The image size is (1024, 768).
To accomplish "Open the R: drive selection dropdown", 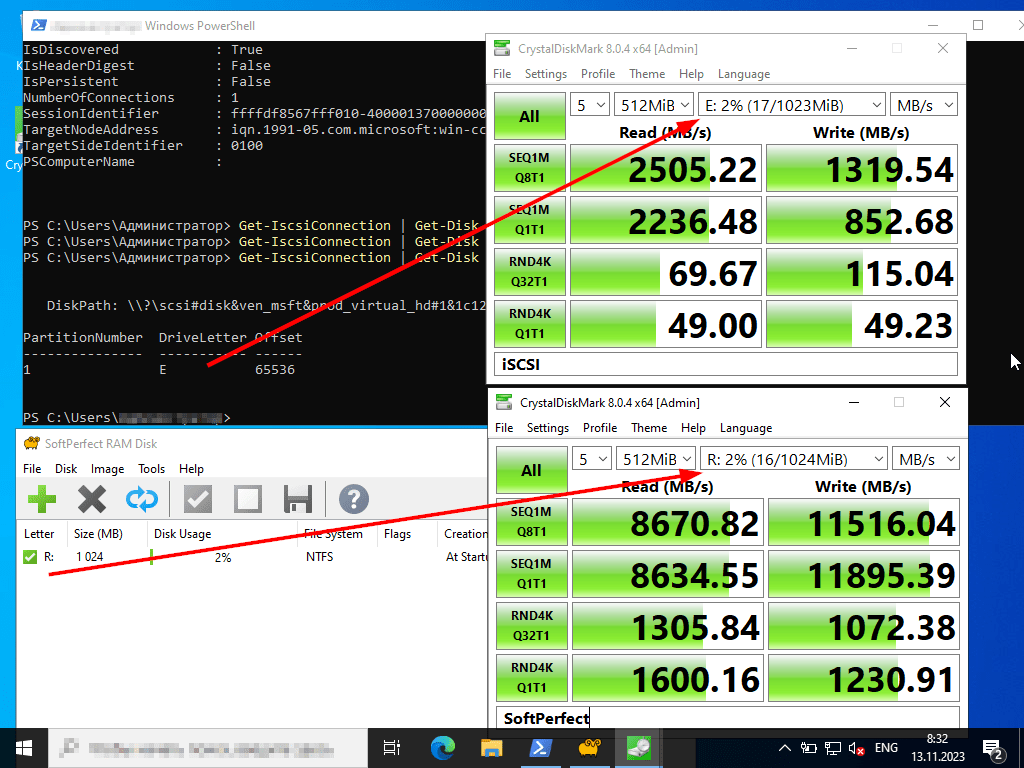I will pos(793,459).
